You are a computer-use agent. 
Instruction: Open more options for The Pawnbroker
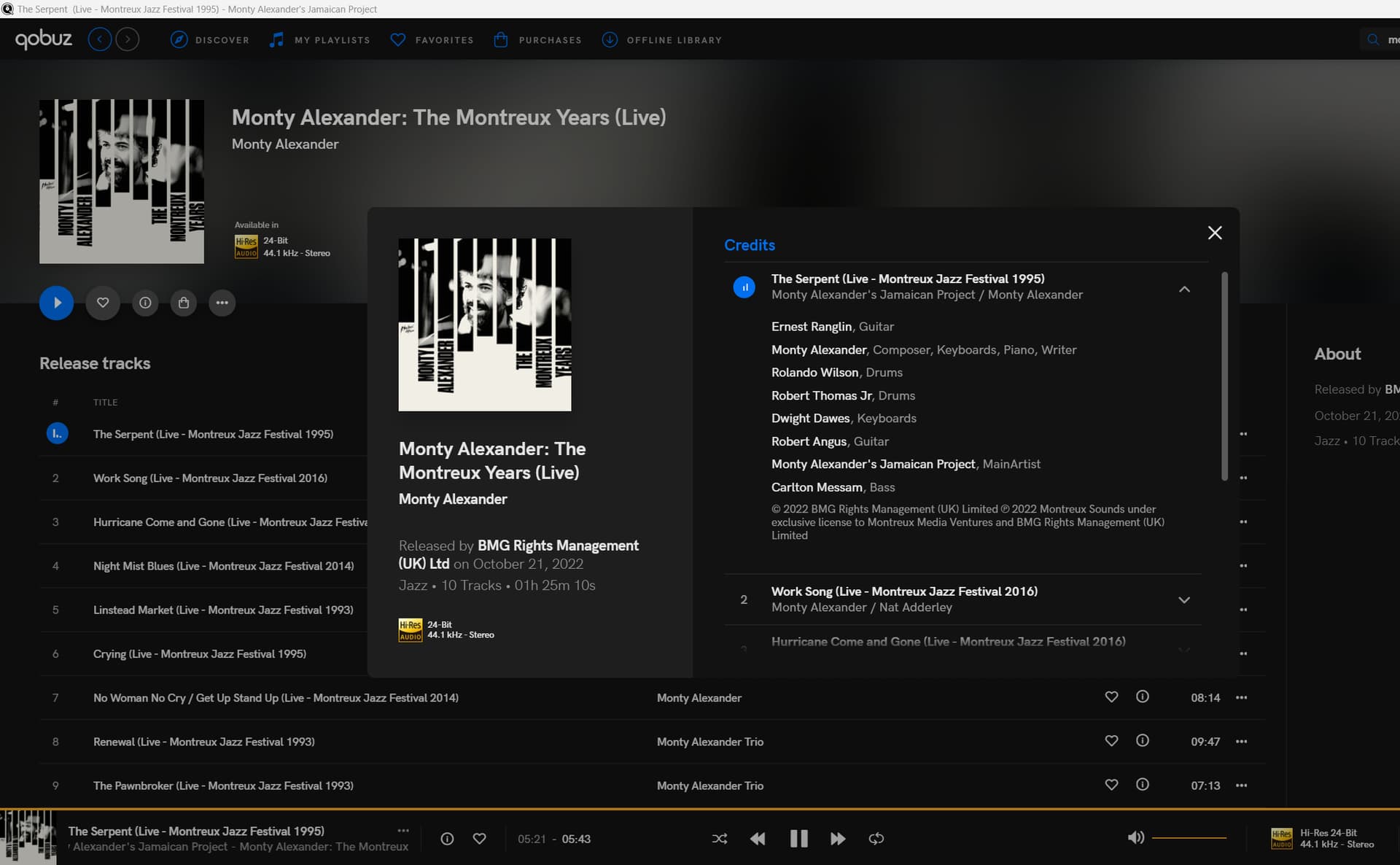[x=1241, y=786]
